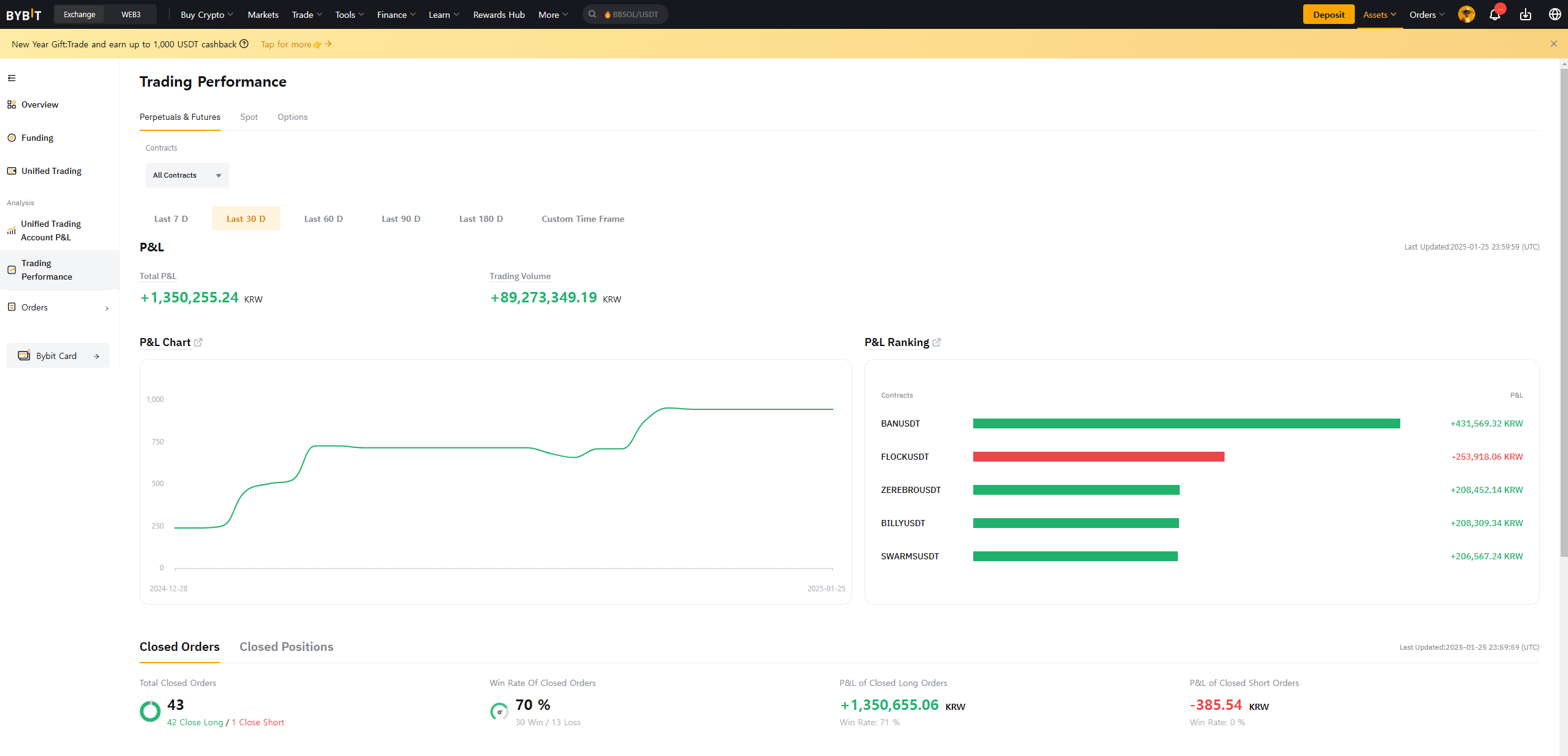Click the search magnifier icon
The width and height of the screenshot is (1568, 756).
(x=592, y=14)
